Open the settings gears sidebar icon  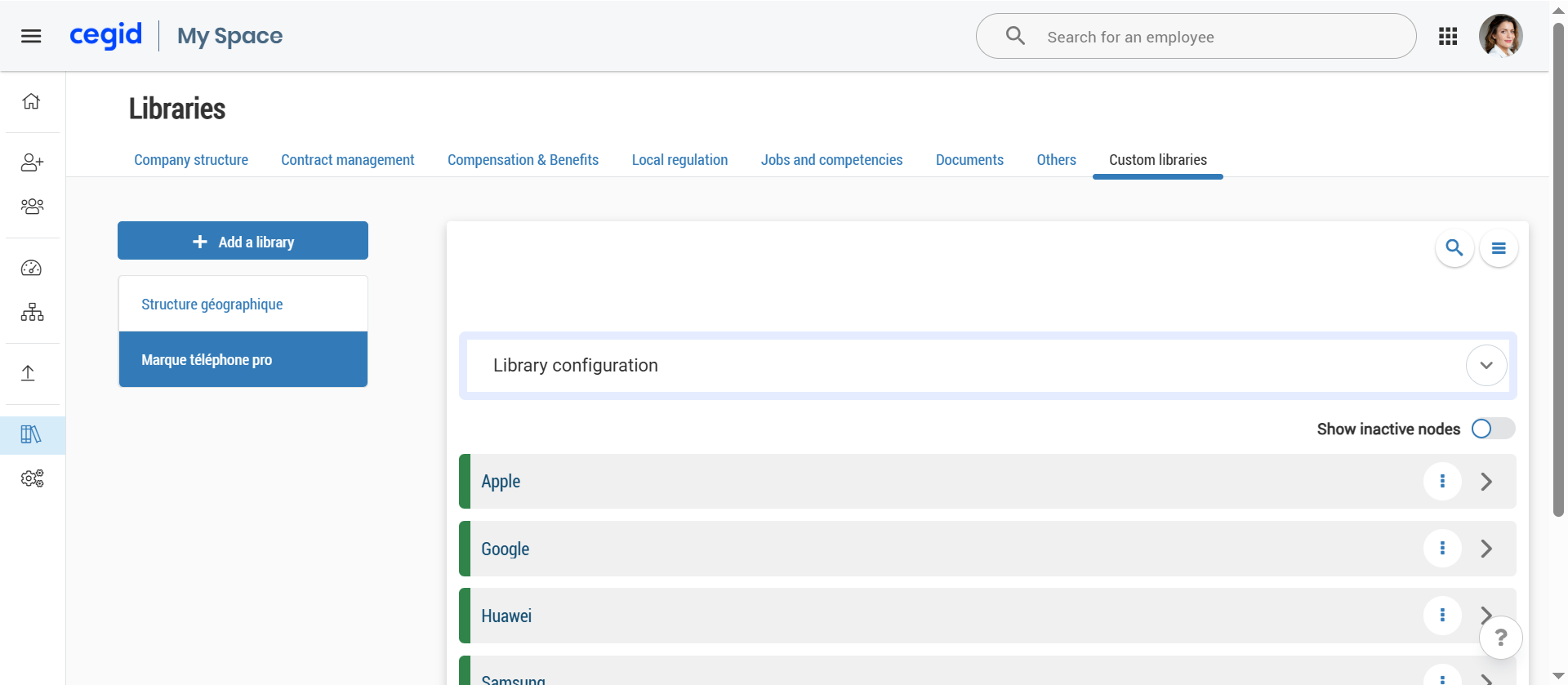(32, 478)
